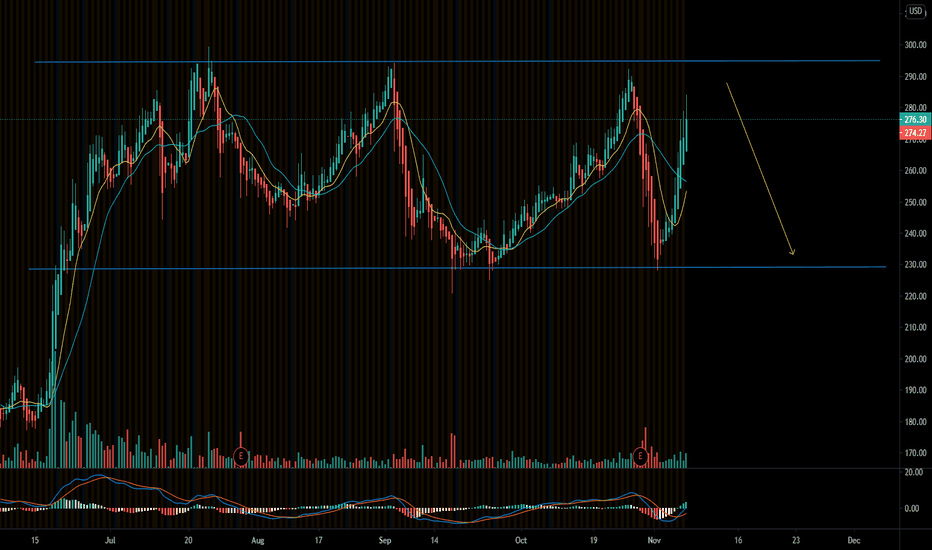Click the 250.00 price axis label
Image resolution: width=932 pixels, height=550 pixels.
pos(915,202)
